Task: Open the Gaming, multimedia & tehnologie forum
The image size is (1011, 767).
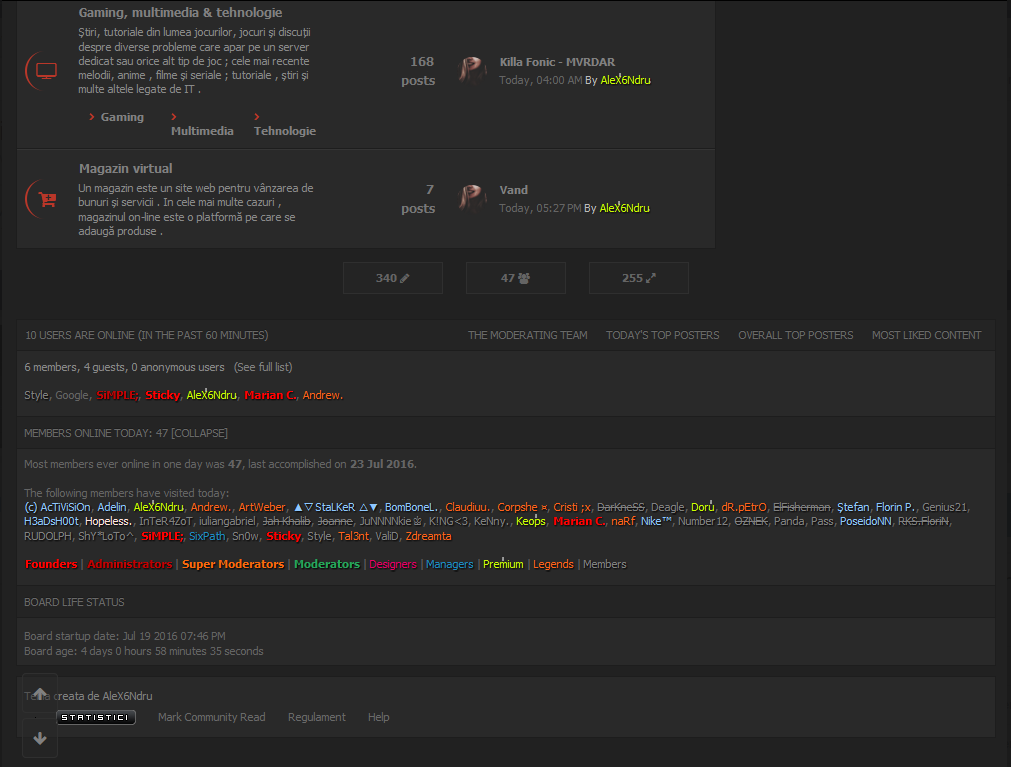Action: (x=180, y=13)
